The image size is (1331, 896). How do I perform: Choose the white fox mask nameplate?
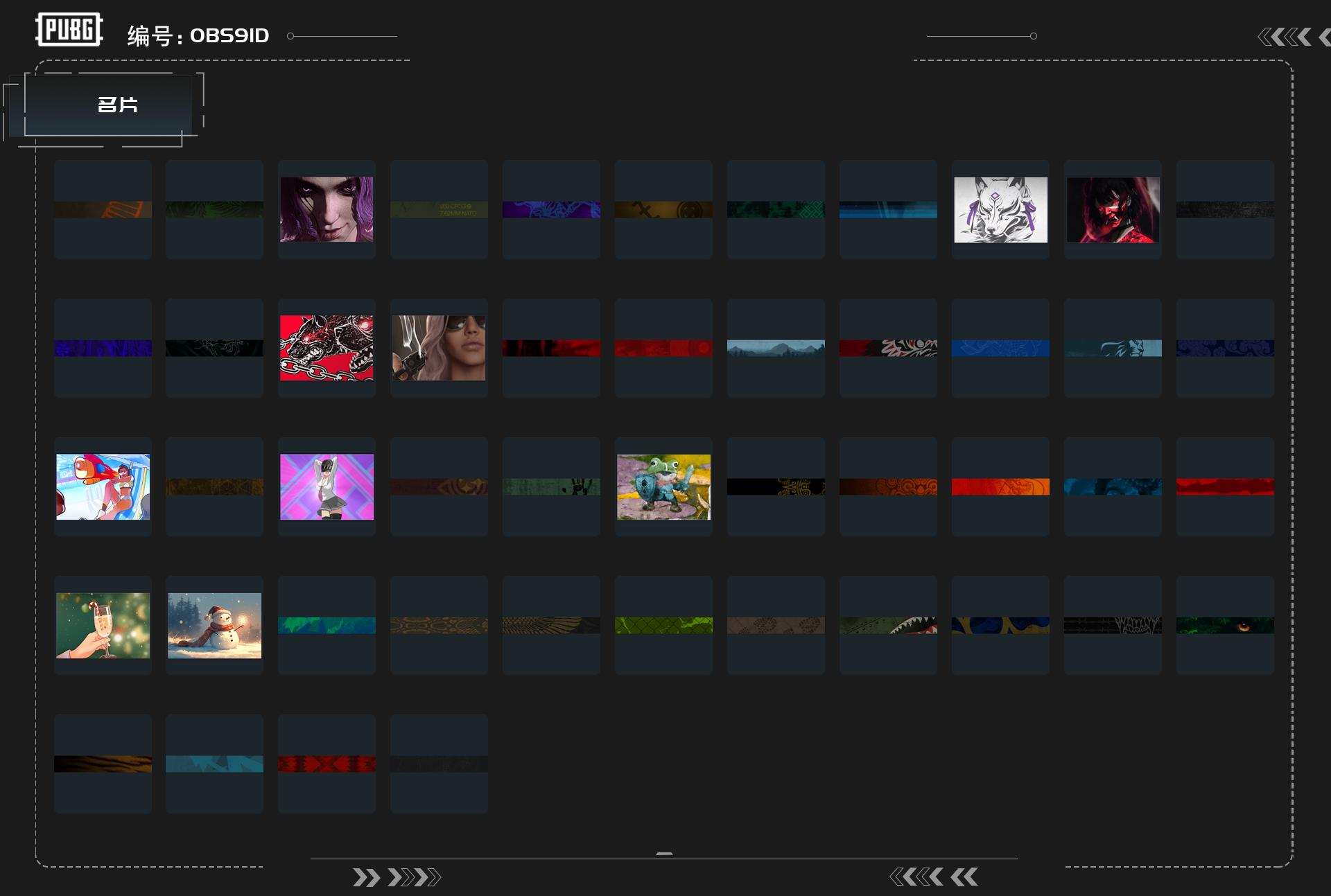(1000, 209)
